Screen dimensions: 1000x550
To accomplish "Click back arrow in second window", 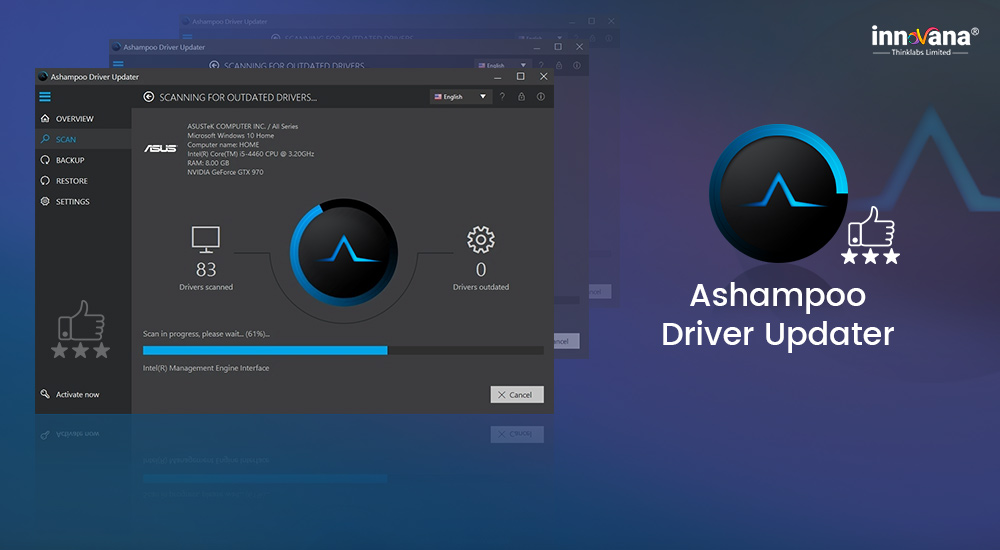I will click(214, 65).
